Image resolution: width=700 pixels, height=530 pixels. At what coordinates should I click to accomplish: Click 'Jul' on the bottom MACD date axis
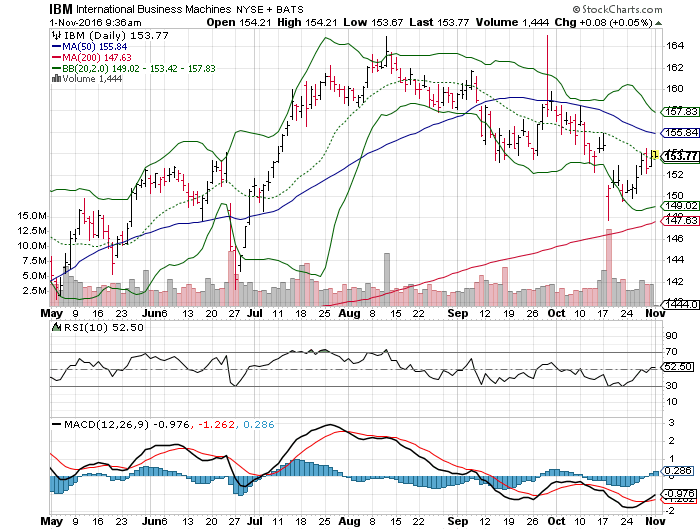point(254,521)
